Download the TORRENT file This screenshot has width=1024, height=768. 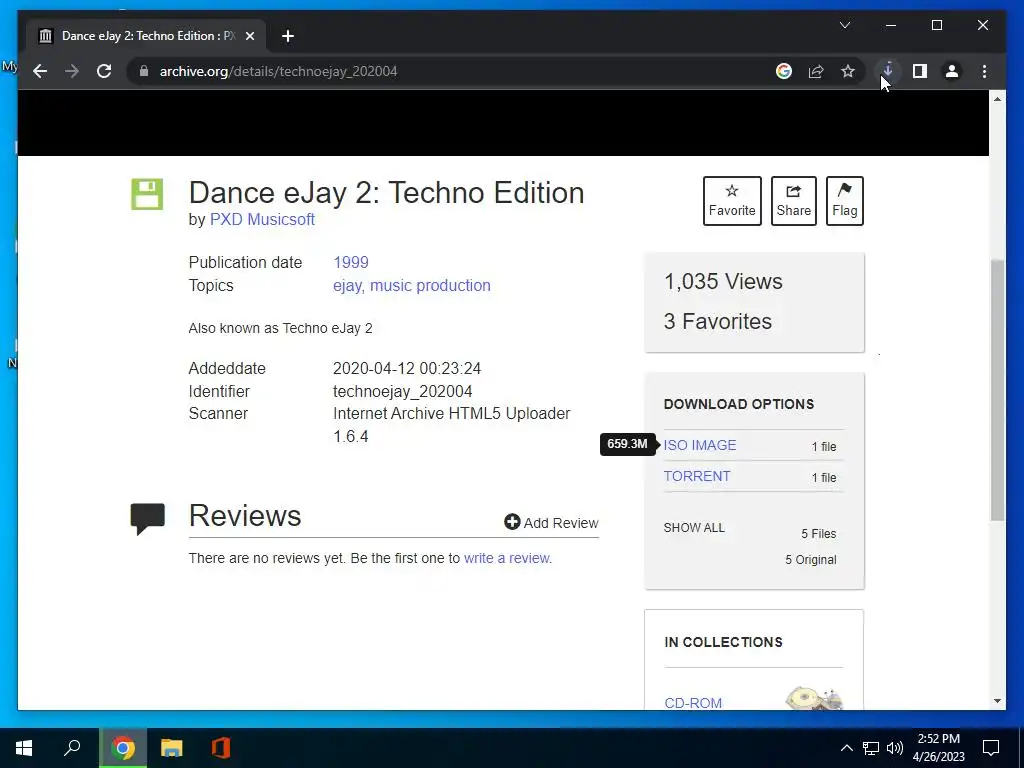coord(697,476)
